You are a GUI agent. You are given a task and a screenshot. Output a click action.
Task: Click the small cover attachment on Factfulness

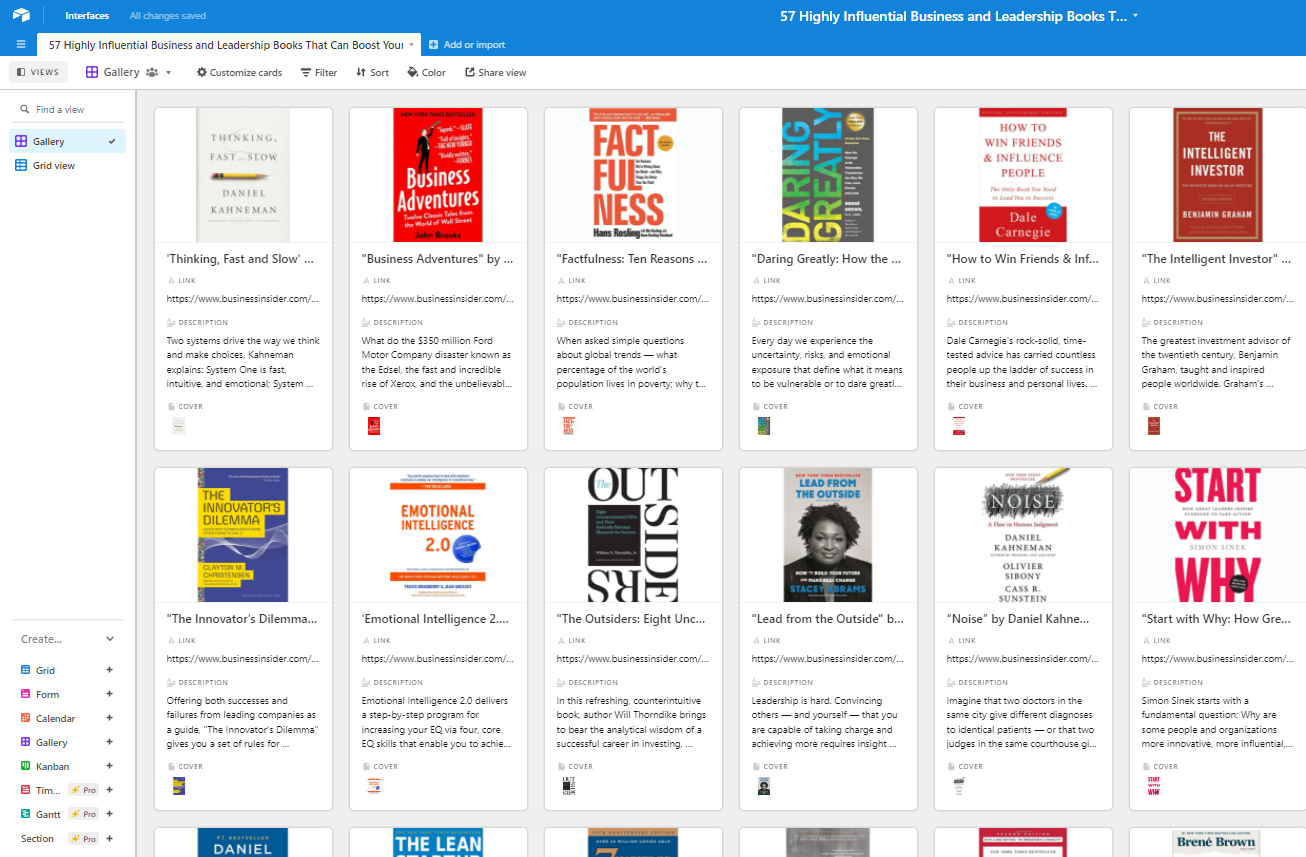click(569, 426)
